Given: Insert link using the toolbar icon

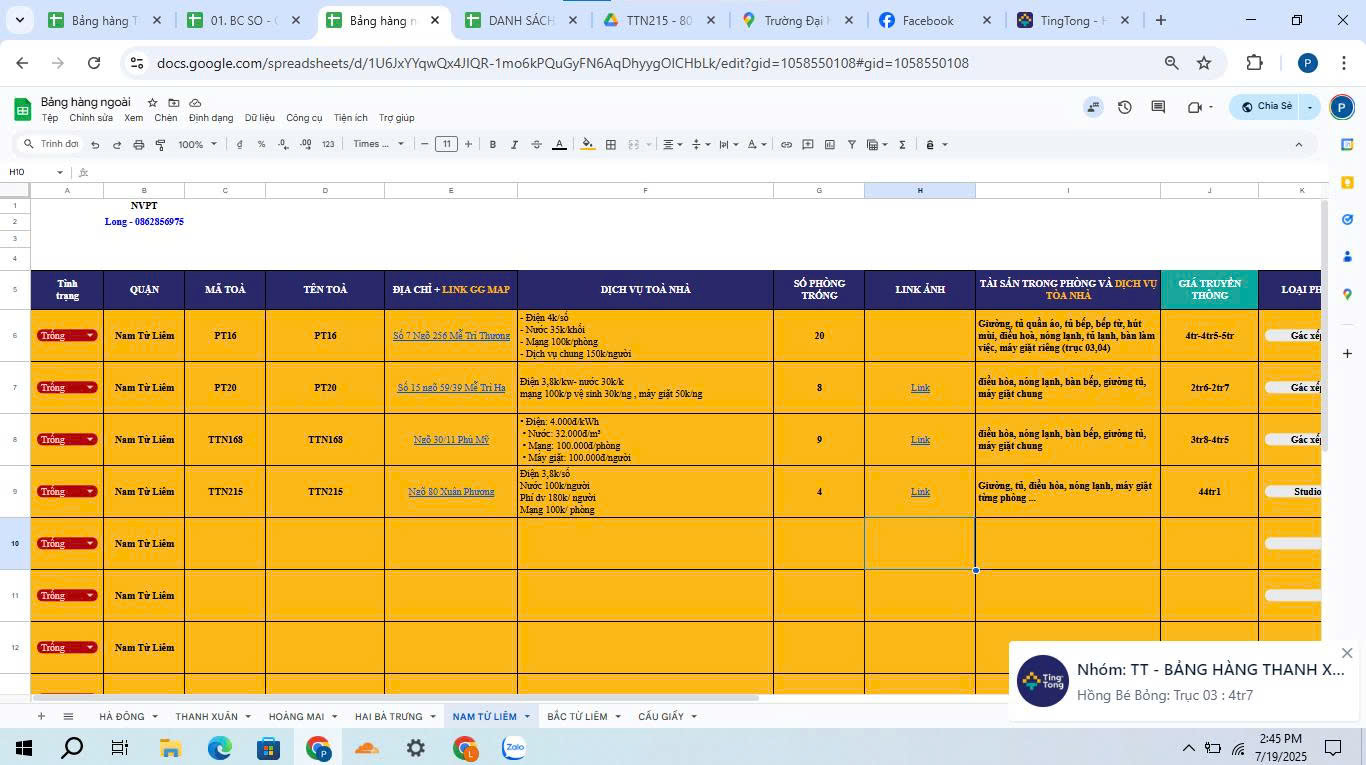Looking at the screenshot, I should (x=786, y=145).
